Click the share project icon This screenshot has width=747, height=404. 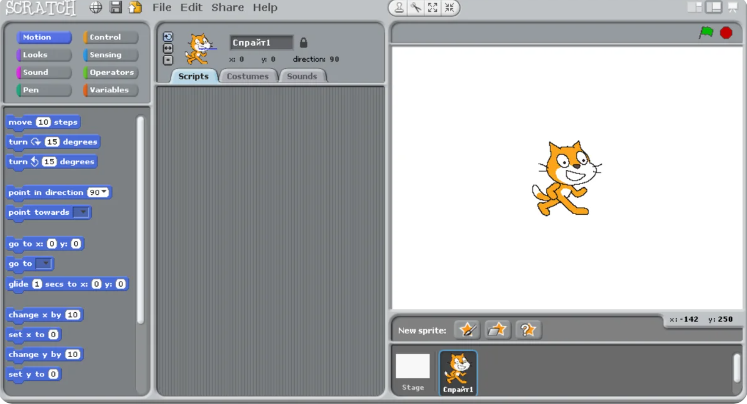click(136, 7)
